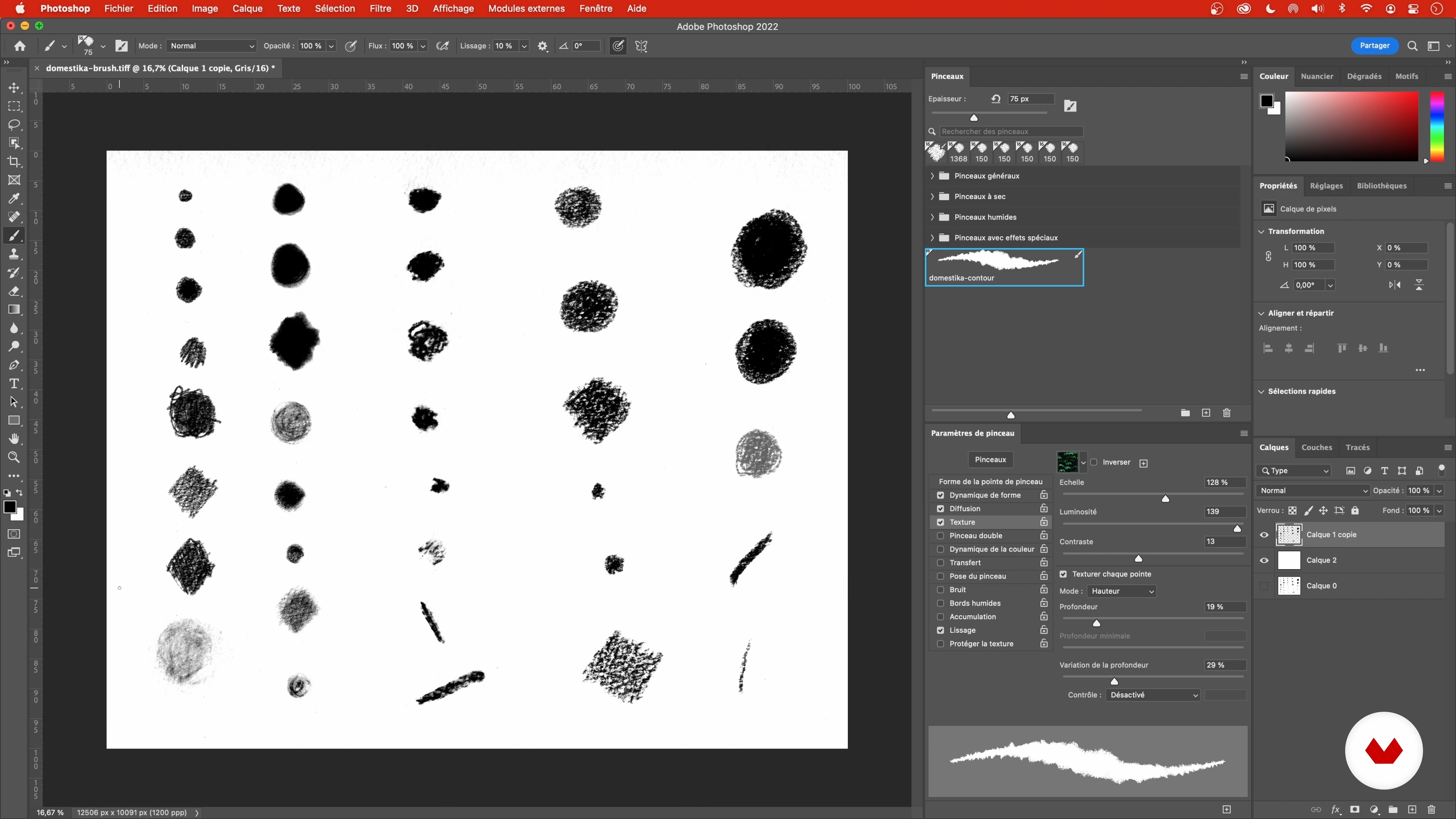The width and height of the screenshot is (1456, 819).
Task: Select the Move tool
Action: [x=14, y=88]
